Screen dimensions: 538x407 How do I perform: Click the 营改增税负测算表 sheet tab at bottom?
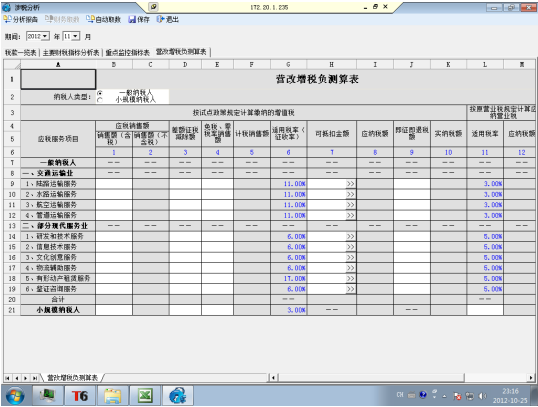[72, 378]
